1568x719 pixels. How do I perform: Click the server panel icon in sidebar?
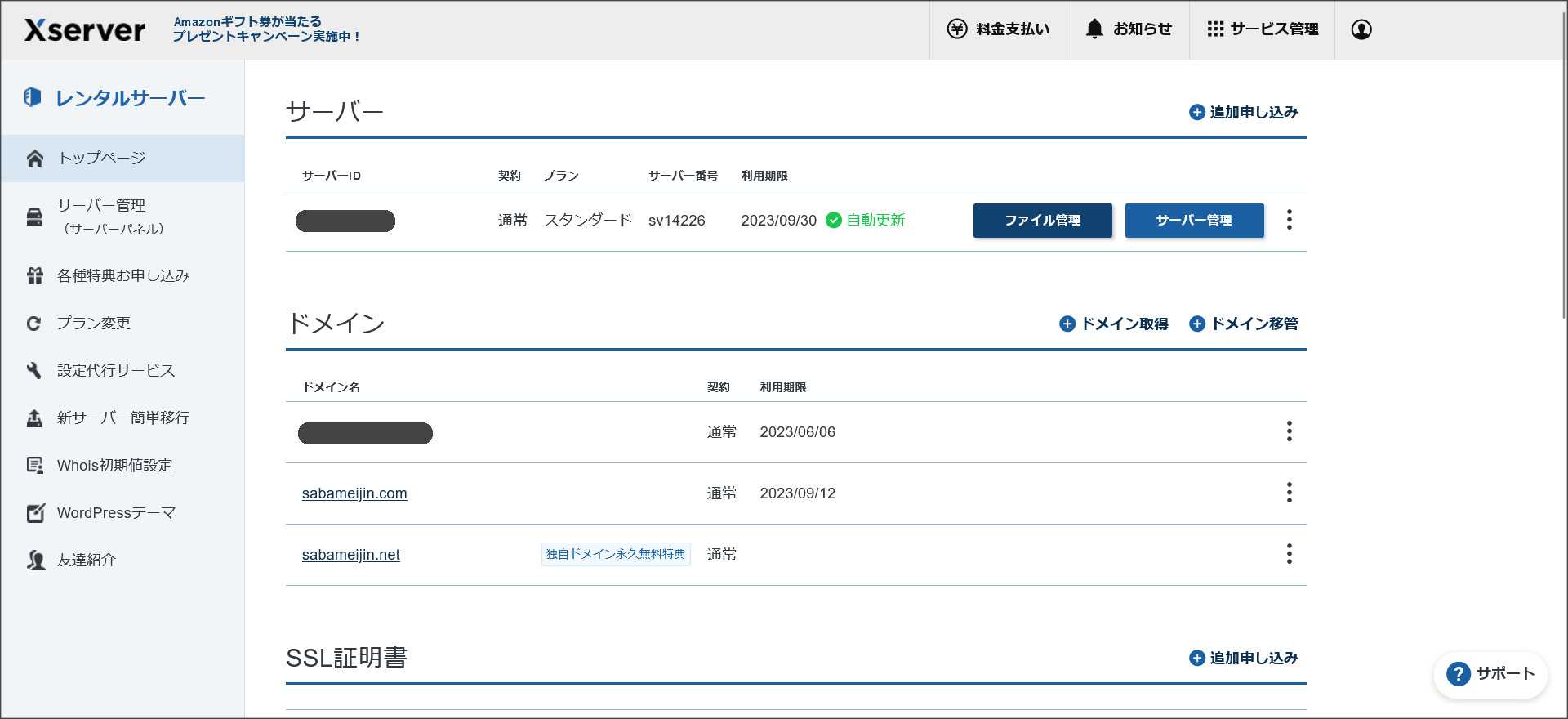34,217
